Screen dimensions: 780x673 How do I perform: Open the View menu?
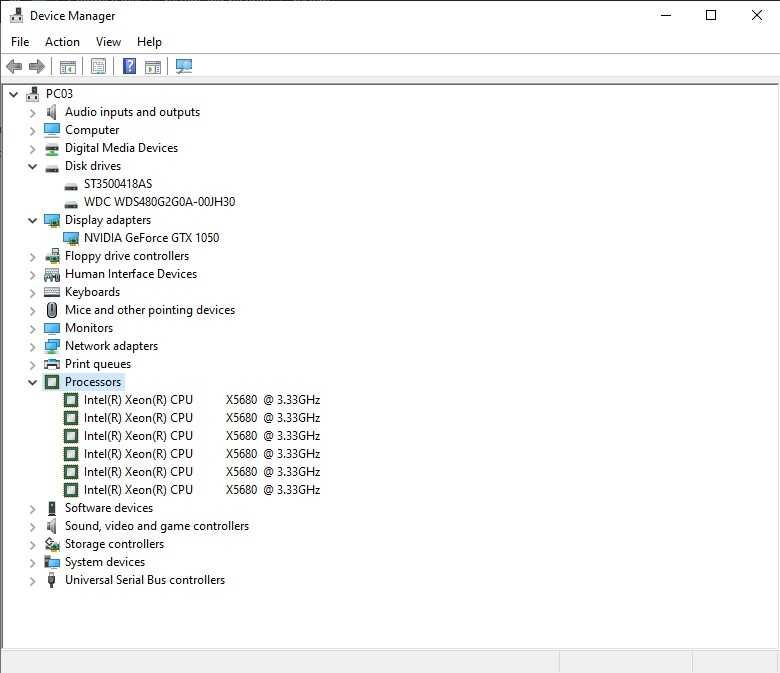coord(108,42)
